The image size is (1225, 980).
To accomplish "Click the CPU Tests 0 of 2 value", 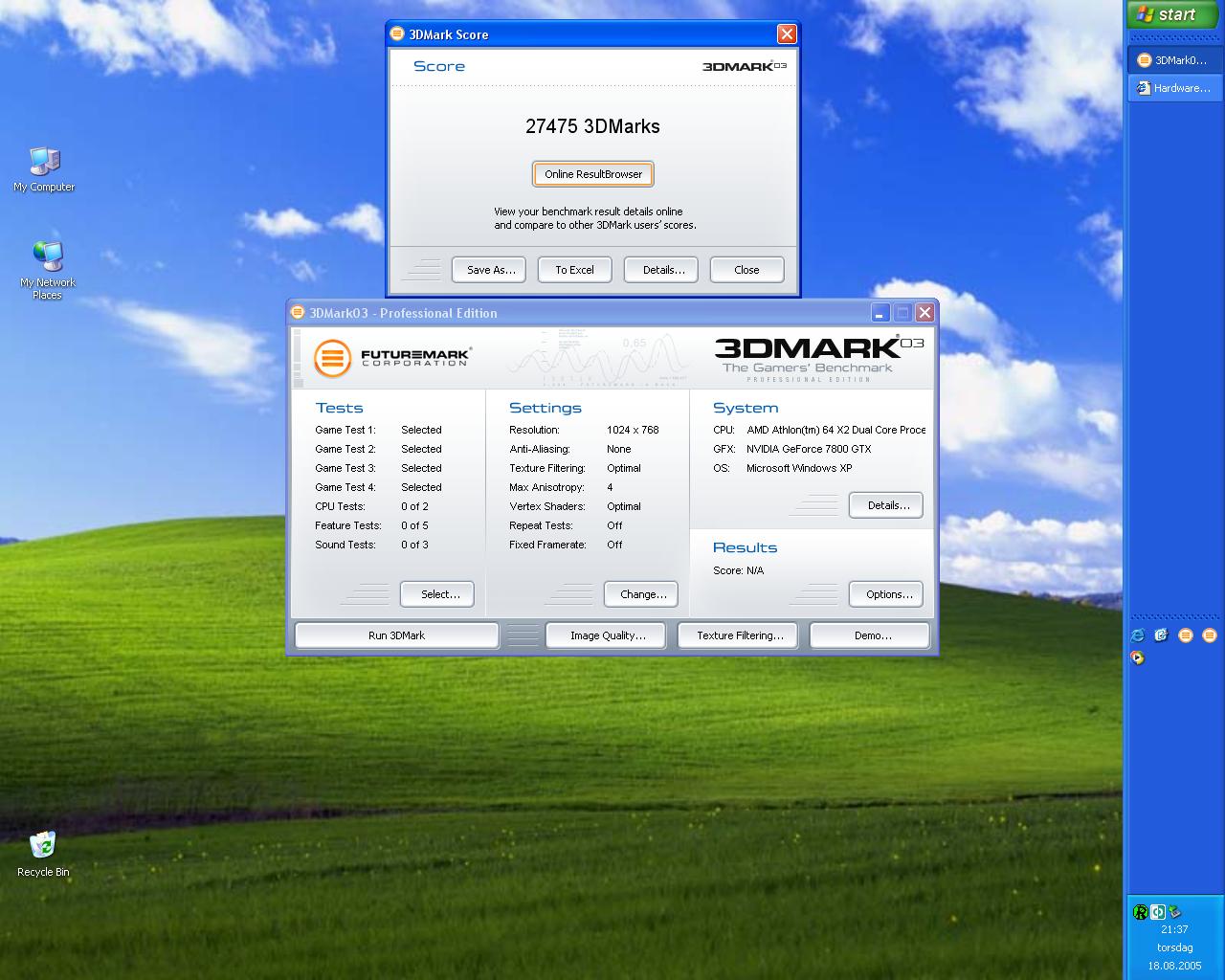I will point(414,506).
